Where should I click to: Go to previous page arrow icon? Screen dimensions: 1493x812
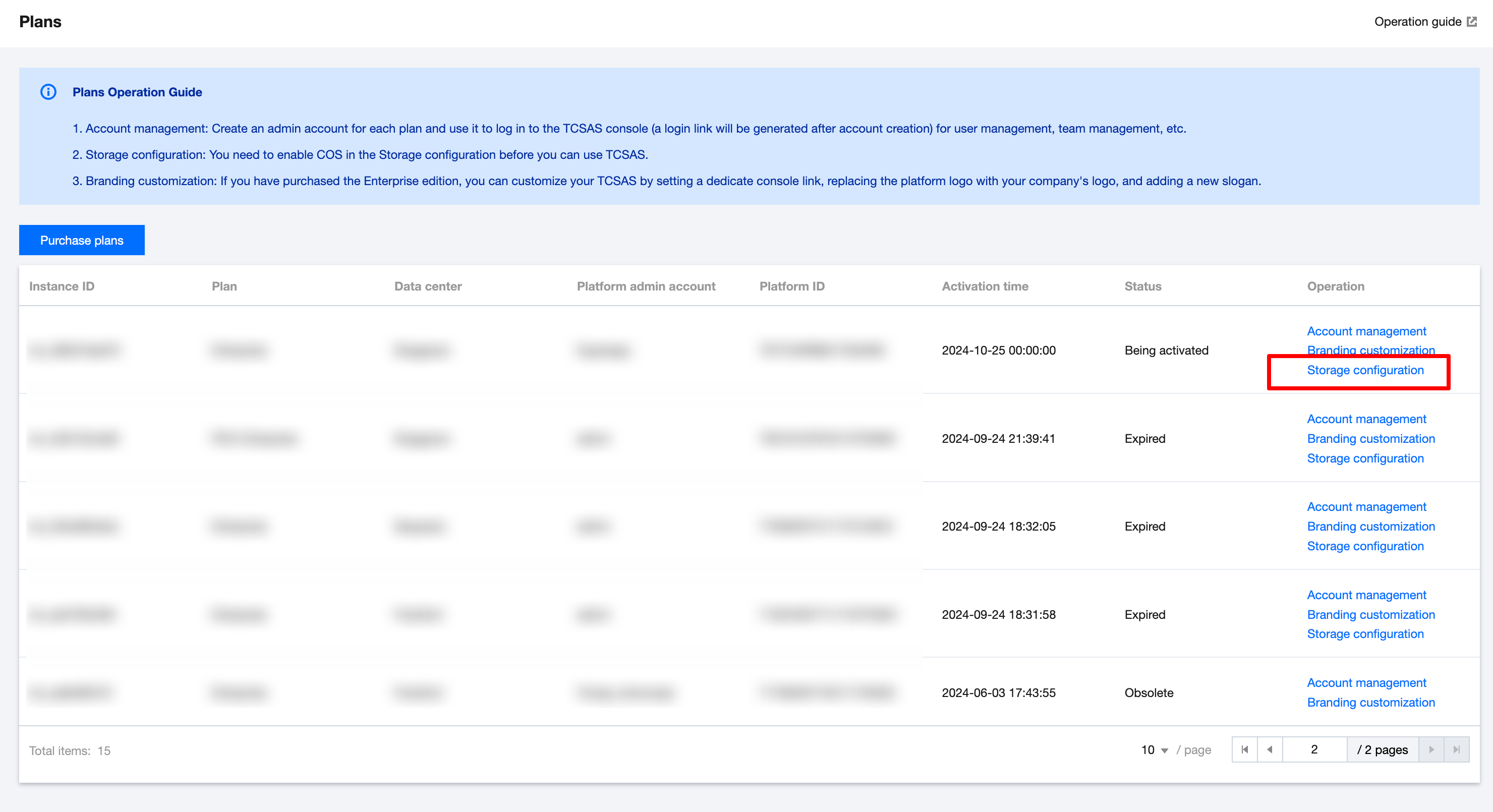pyautogui.click(x=1270, y=749)
